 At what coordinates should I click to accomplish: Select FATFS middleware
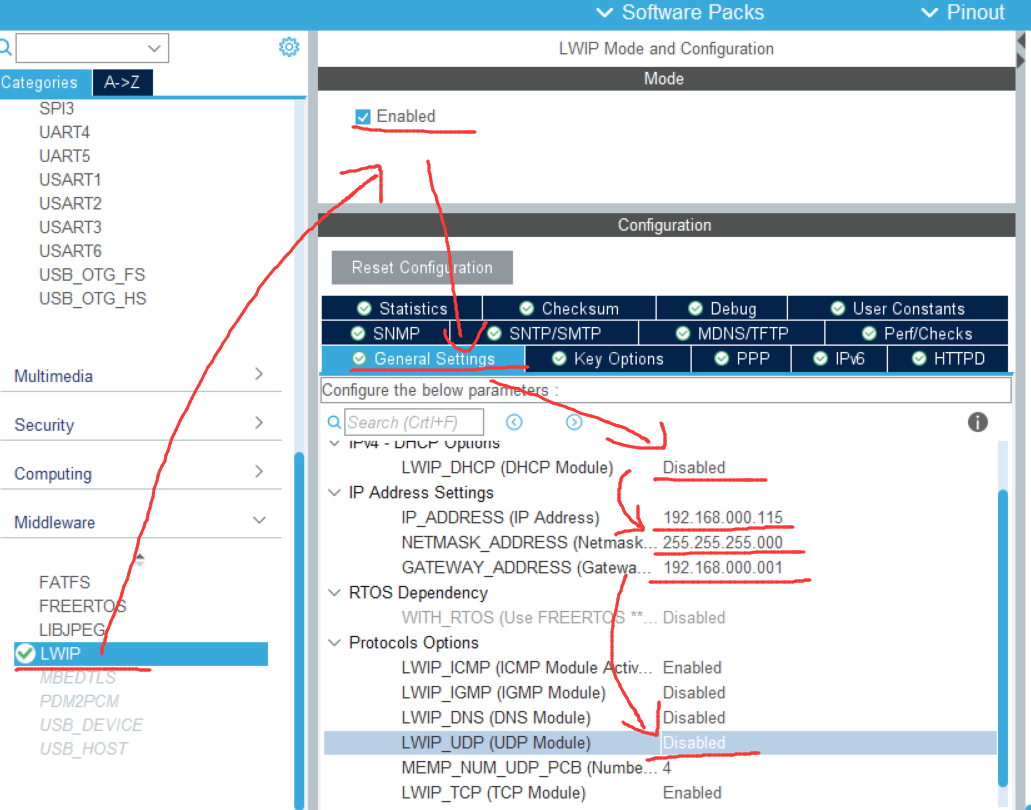point(64,583)
